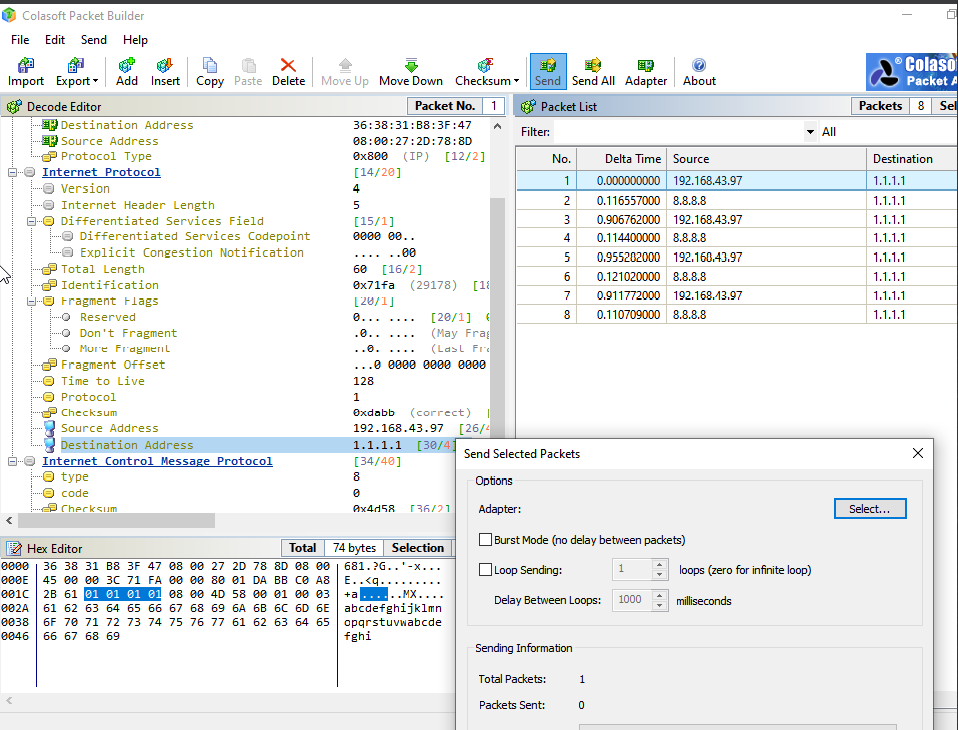Click highlighted hex bytes 01 01 01 01
The image size is (958, 730).
tap(123, 594)
